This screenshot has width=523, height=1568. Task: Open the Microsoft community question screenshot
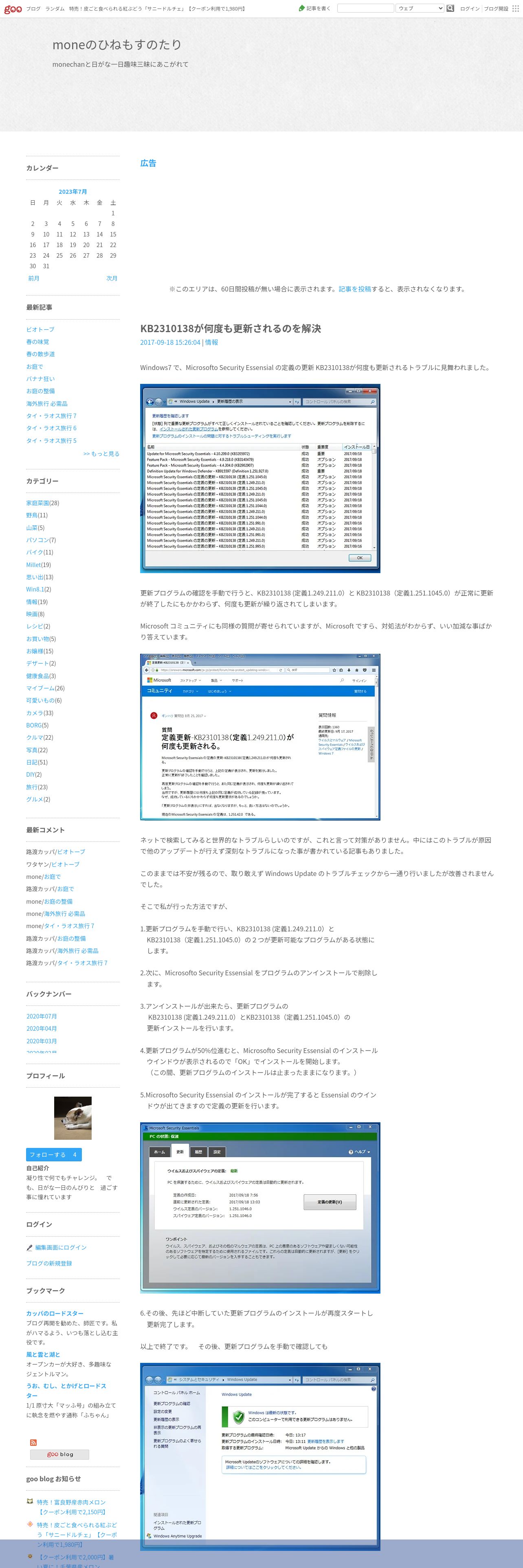click(x=260, y=737)
